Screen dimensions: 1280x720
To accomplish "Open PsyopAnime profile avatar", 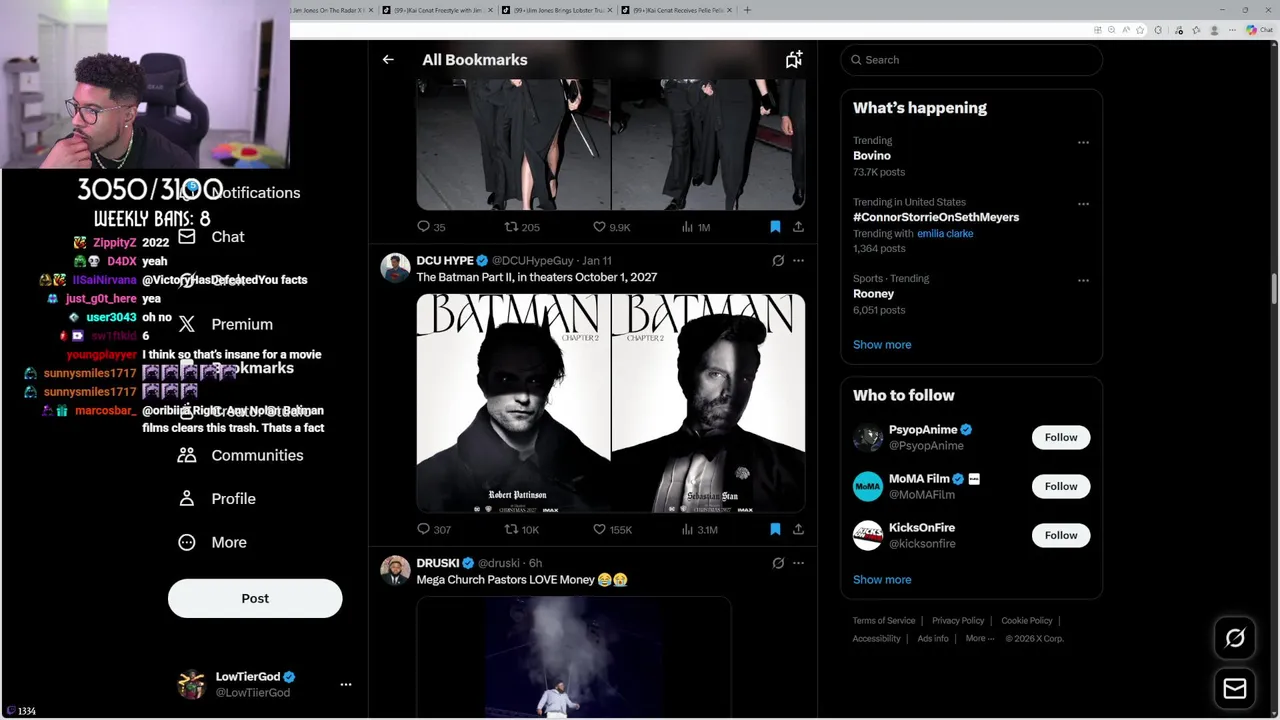I will [x=868, y=437].
